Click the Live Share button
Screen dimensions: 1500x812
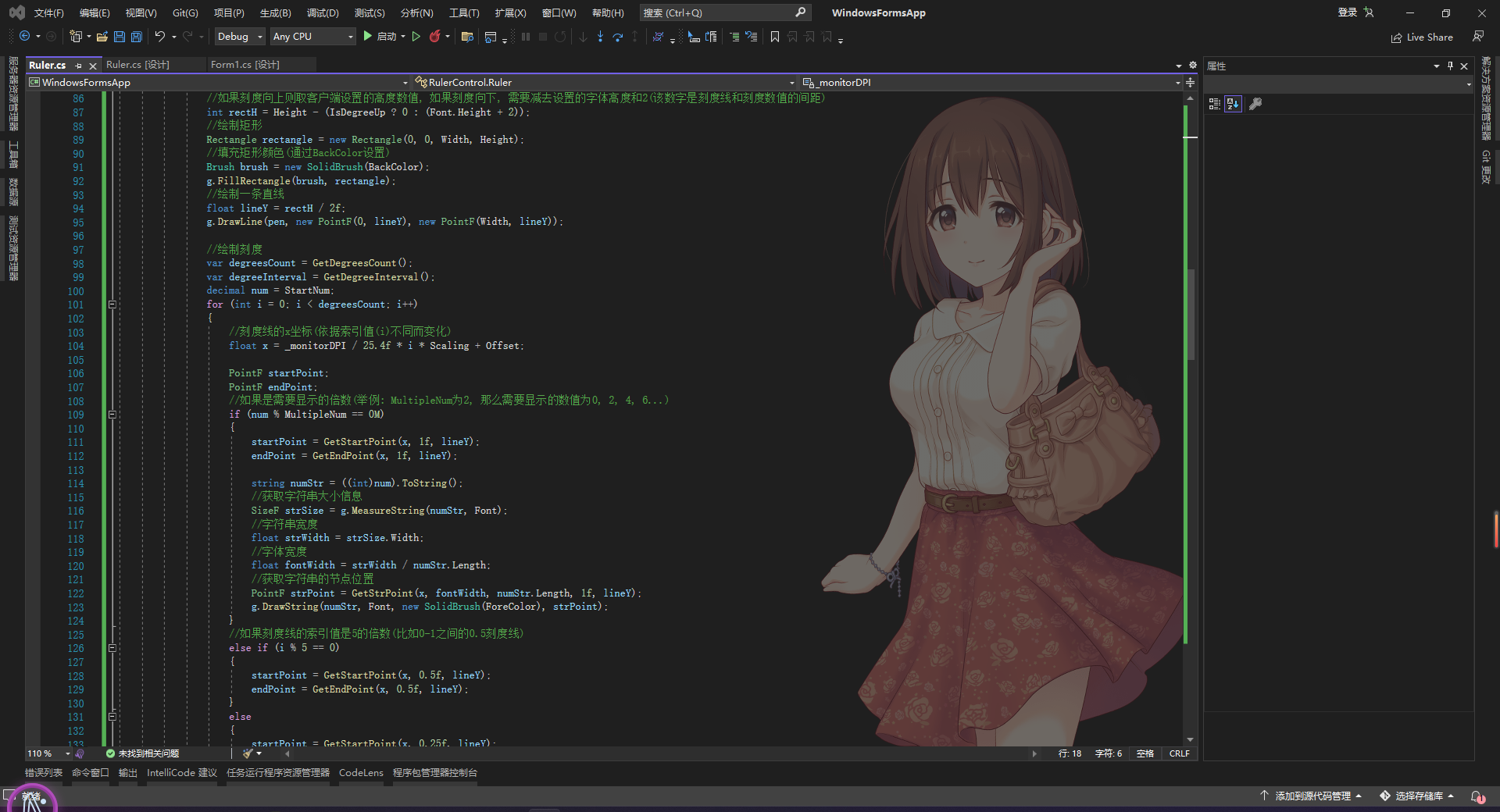point(1422,37)
